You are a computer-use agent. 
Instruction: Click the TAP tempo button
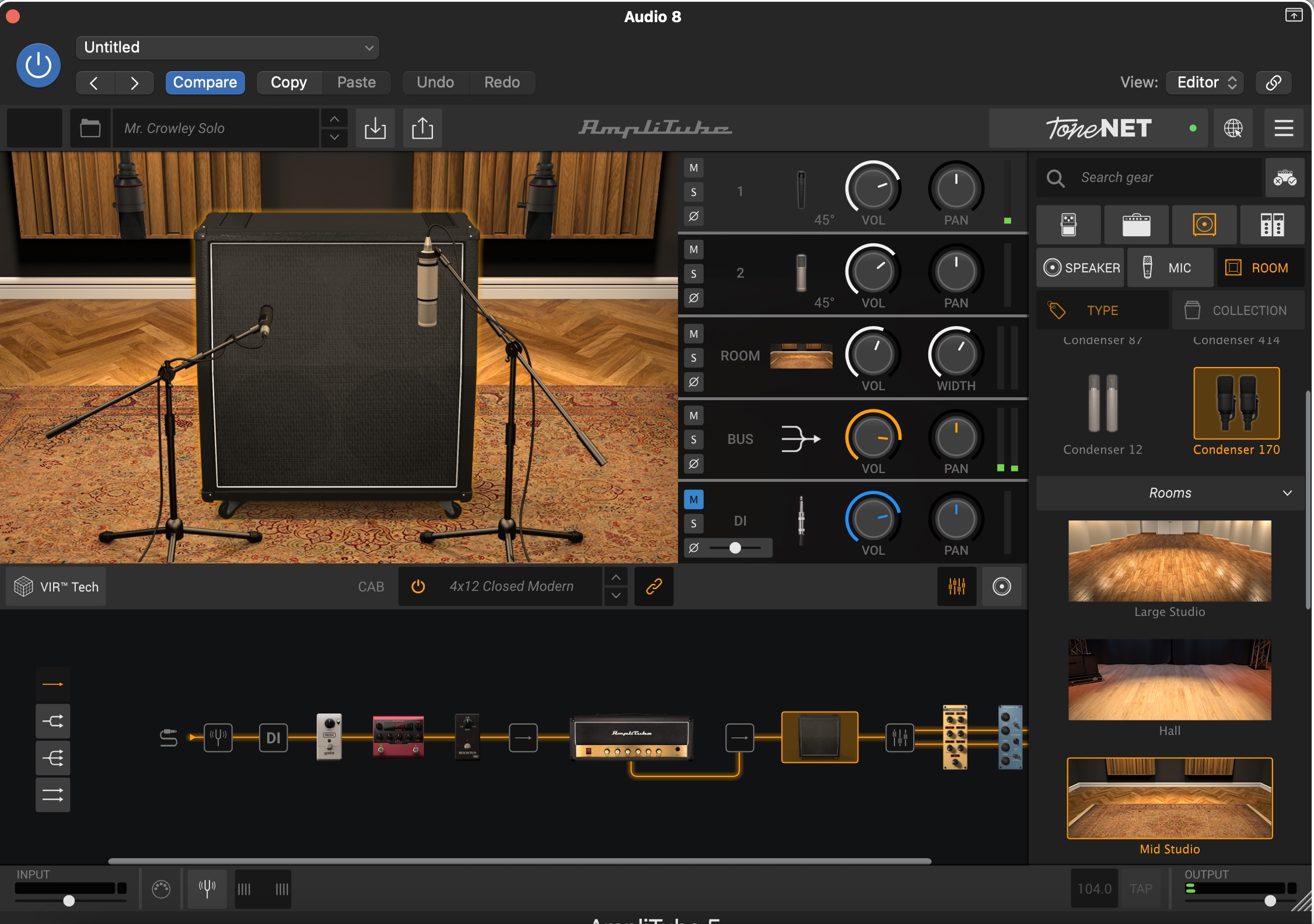click(x=1141, y=888)
